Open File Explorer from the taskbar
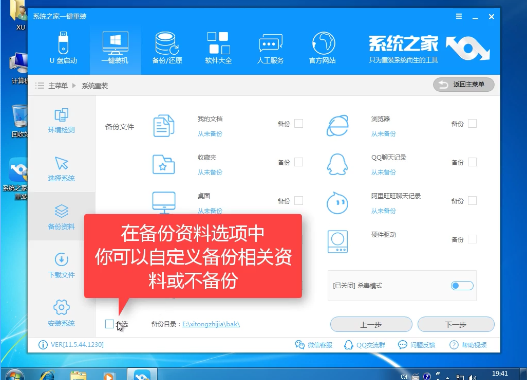527x380 pixels. pyautogui.click(x=78, y=375)
